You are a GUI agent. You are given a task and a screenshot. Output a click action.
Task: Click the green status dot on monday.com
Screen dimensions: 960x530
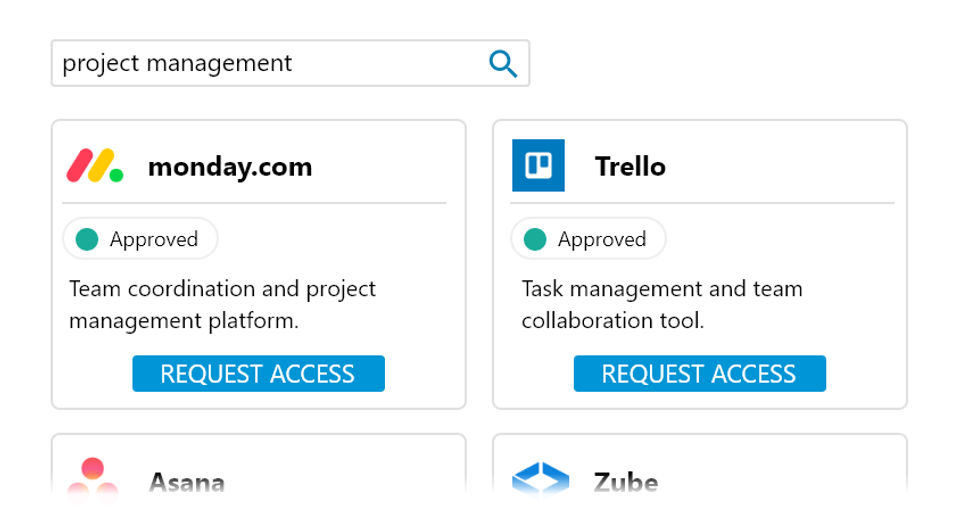click(x=87, y=239)
